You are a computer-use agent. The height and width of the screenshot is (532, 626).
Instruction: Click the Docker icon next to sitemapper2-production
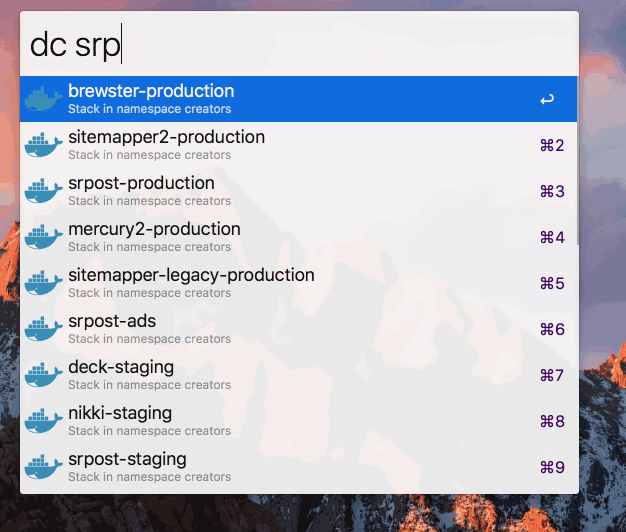[x=43, y=145]
